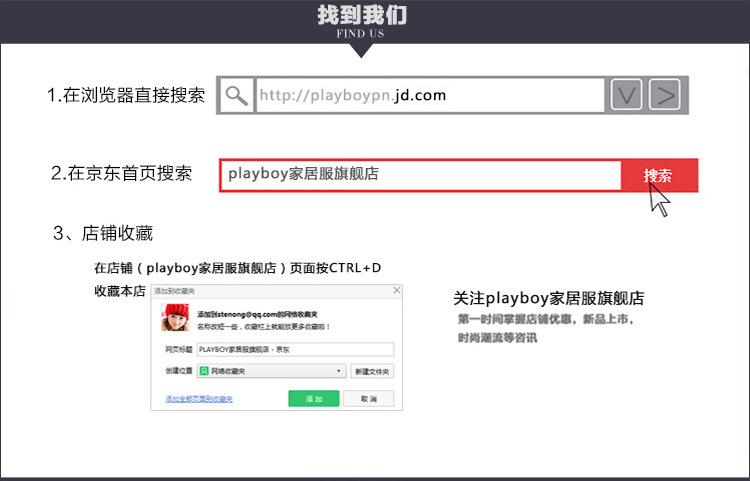Click the line containing stenong@qq.com
The image size is (750, 481).
(257, 315)
